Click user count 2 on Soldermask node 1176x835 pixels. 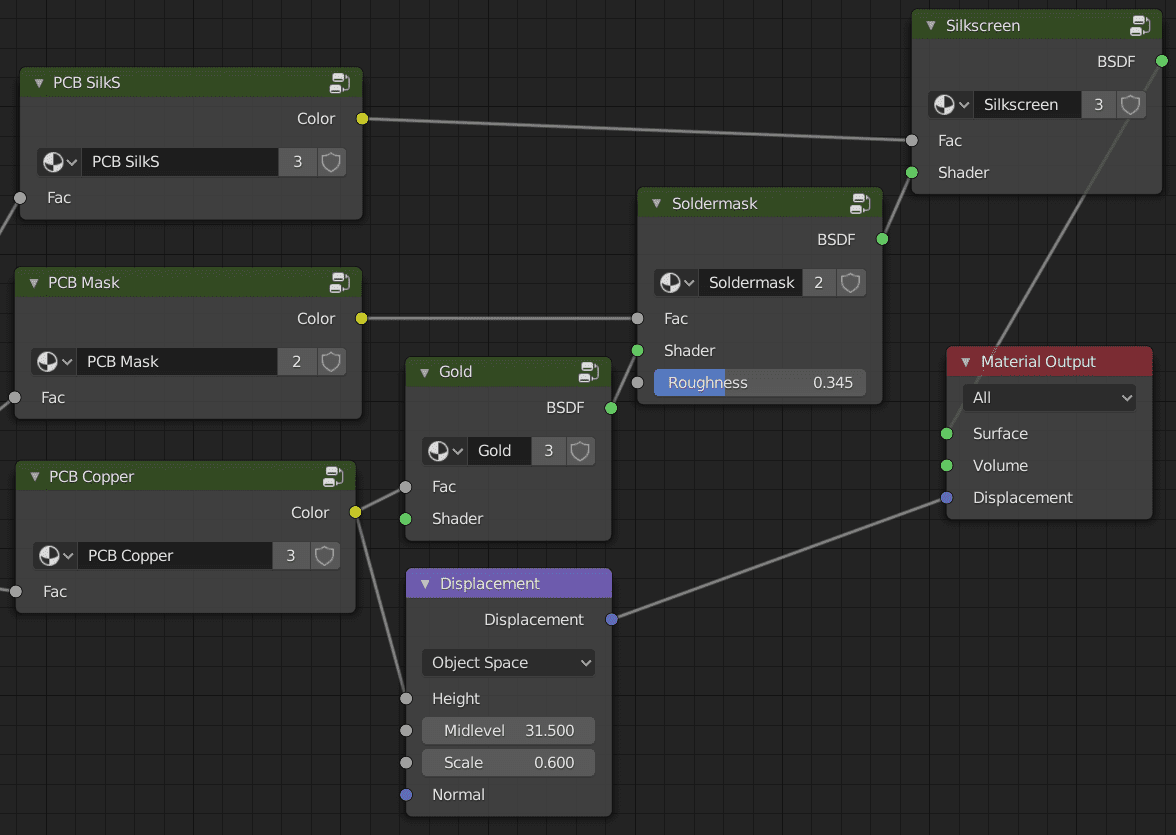coord(819,283)
